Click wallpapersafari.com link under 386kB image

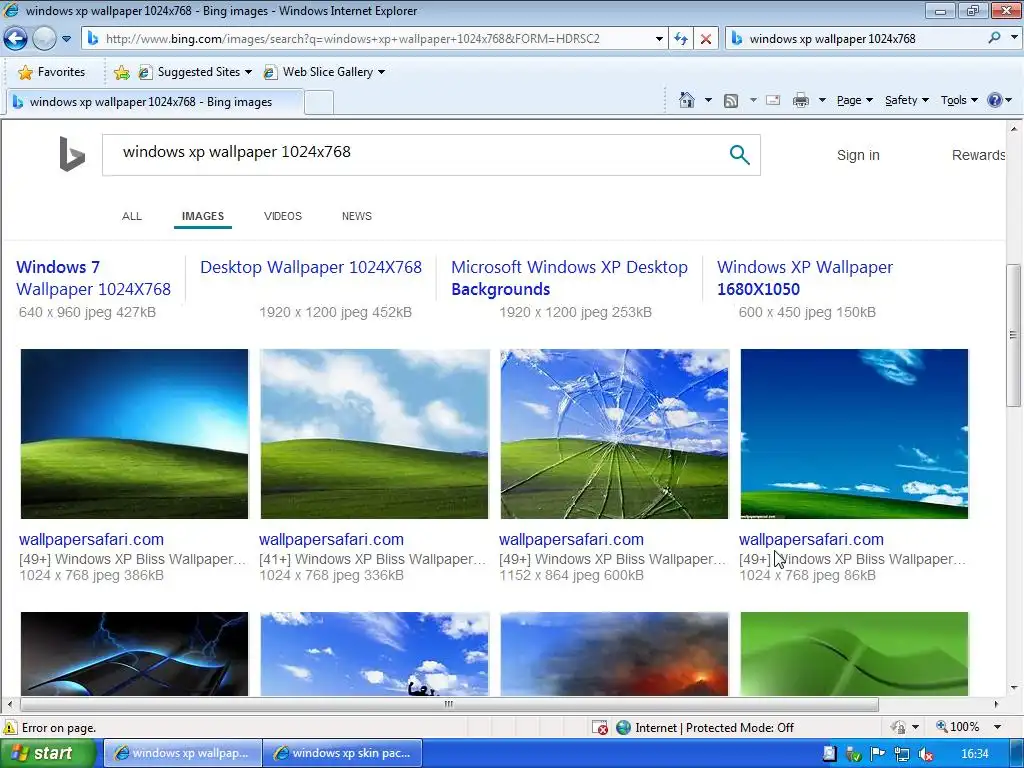pos(91,539)
